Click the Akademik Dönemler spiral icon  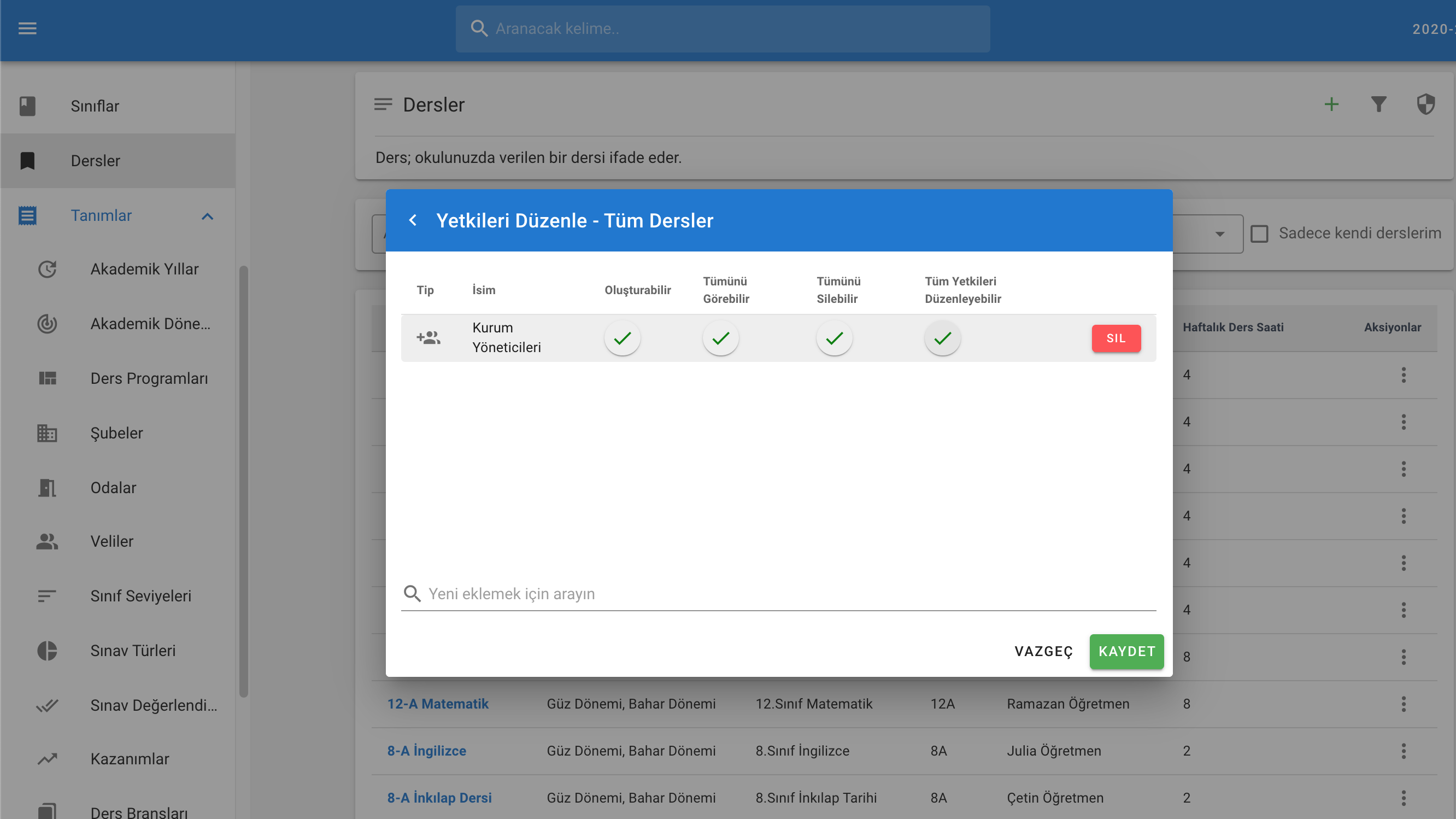tap(47, 324)
